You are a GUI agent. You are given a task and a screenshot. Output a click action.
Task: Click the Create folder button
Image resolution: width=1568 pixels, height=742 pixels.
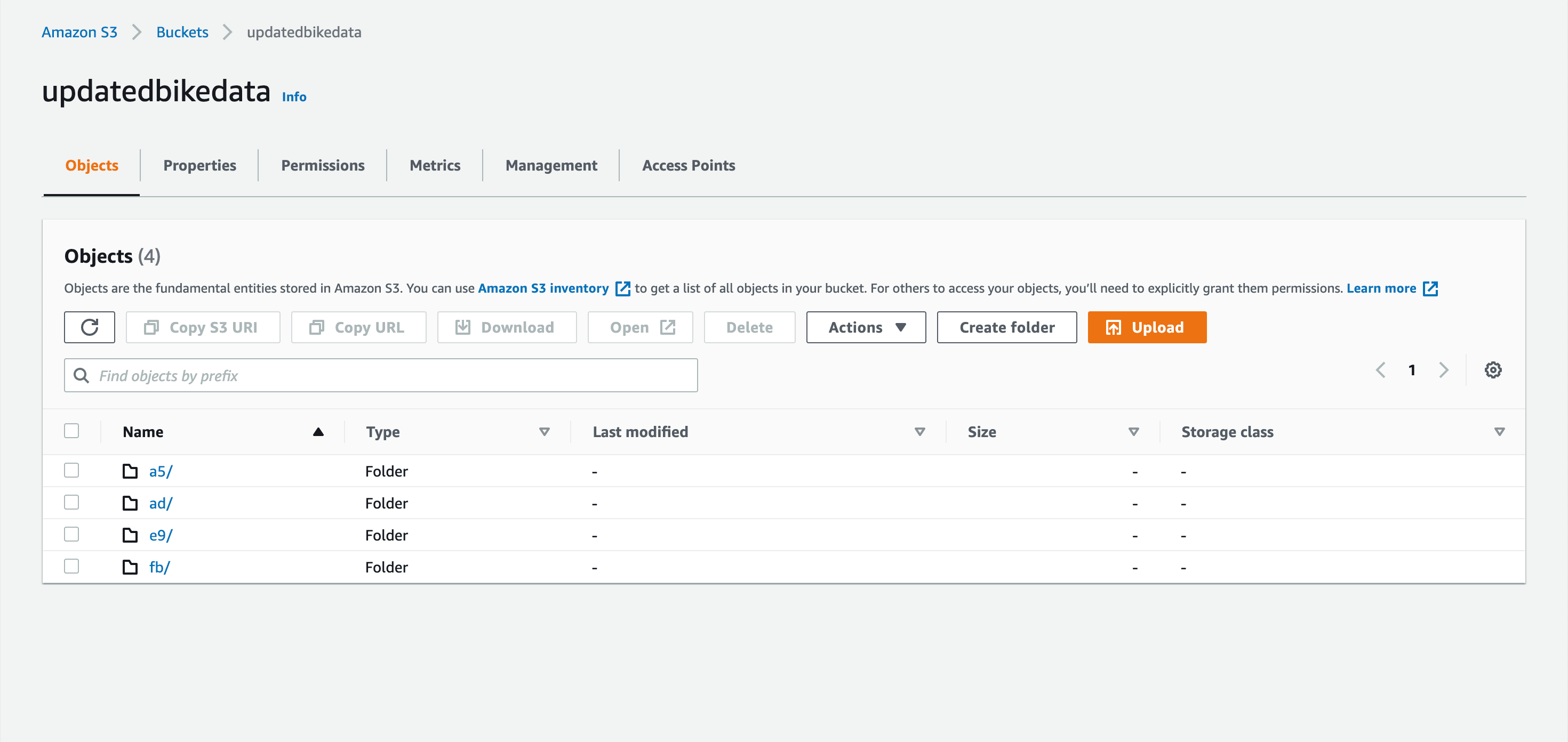pos(1006,327)
